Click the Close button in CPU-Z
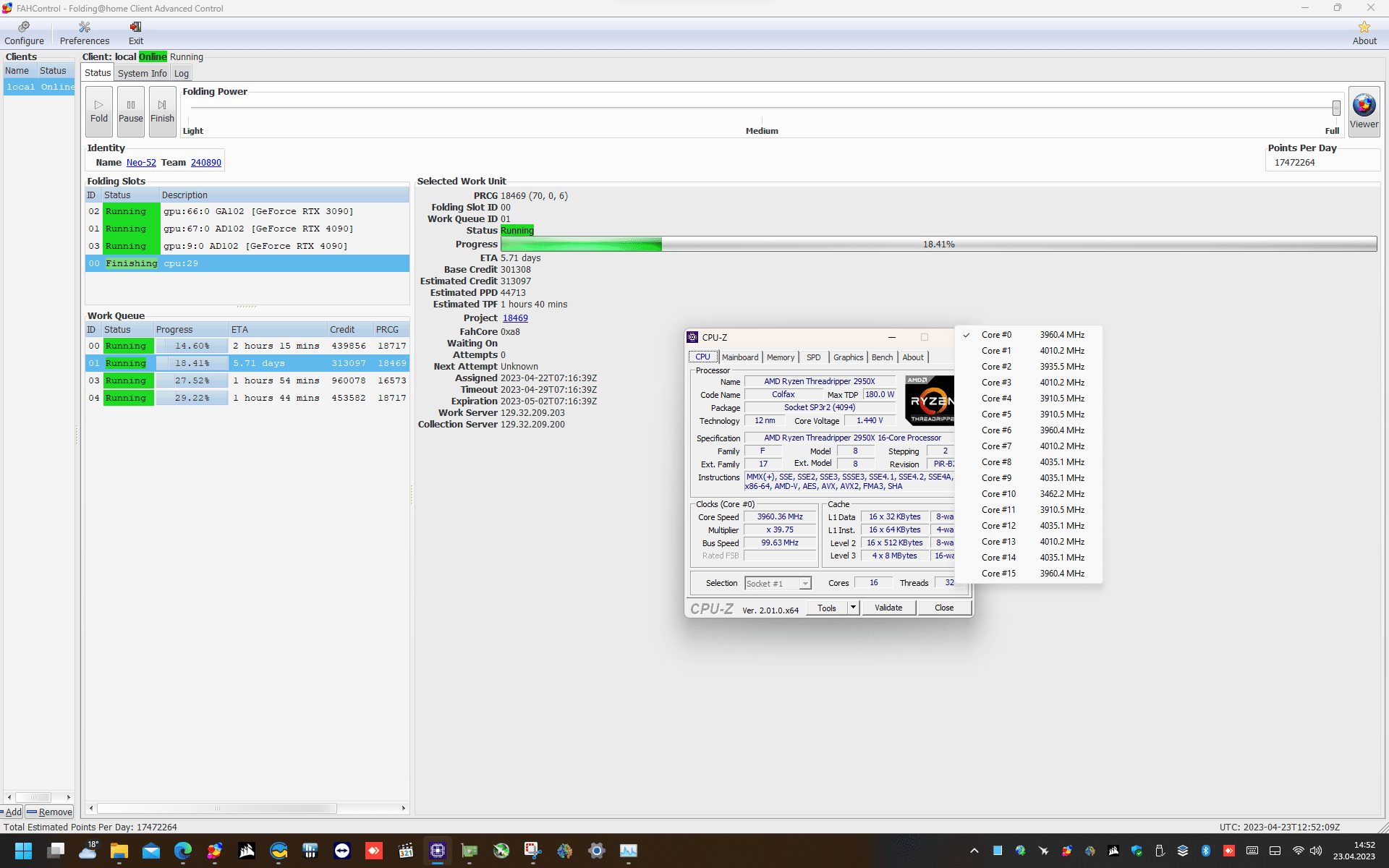 (944, 608)
